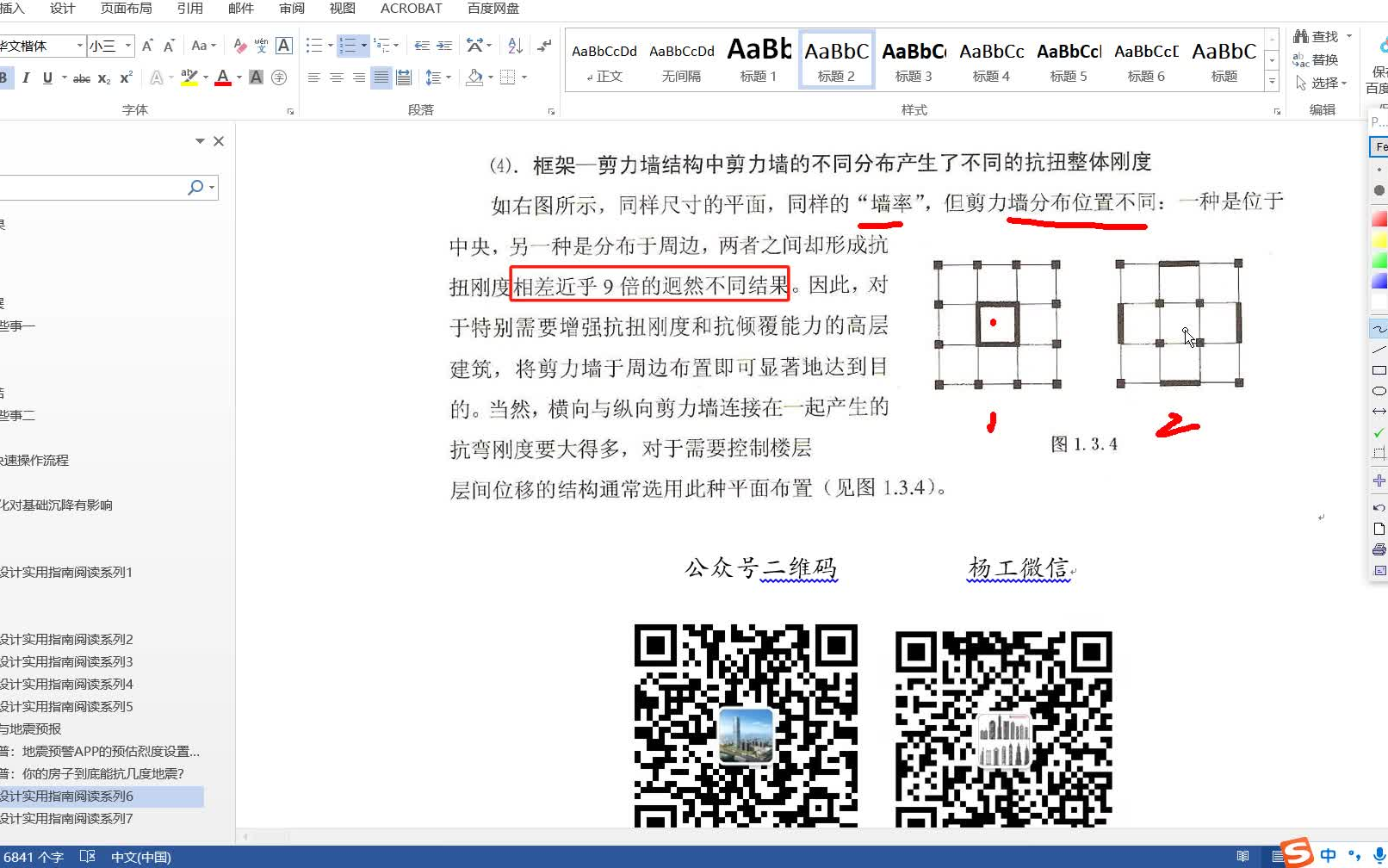Toggle bullet list formatting

(314, 46)
